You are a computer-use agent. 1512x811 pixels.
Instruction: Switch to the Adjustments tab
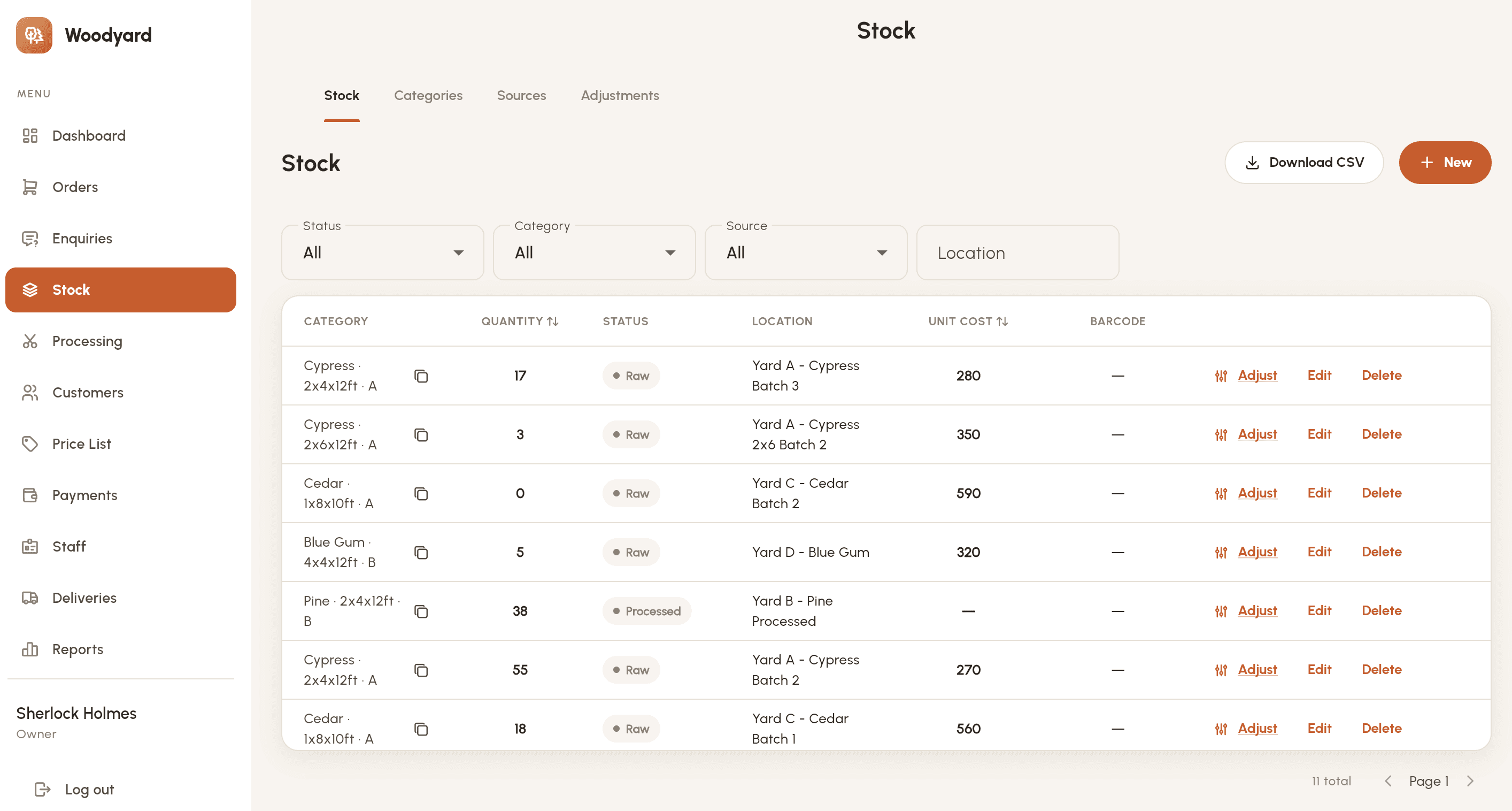(x=620, y=96)
